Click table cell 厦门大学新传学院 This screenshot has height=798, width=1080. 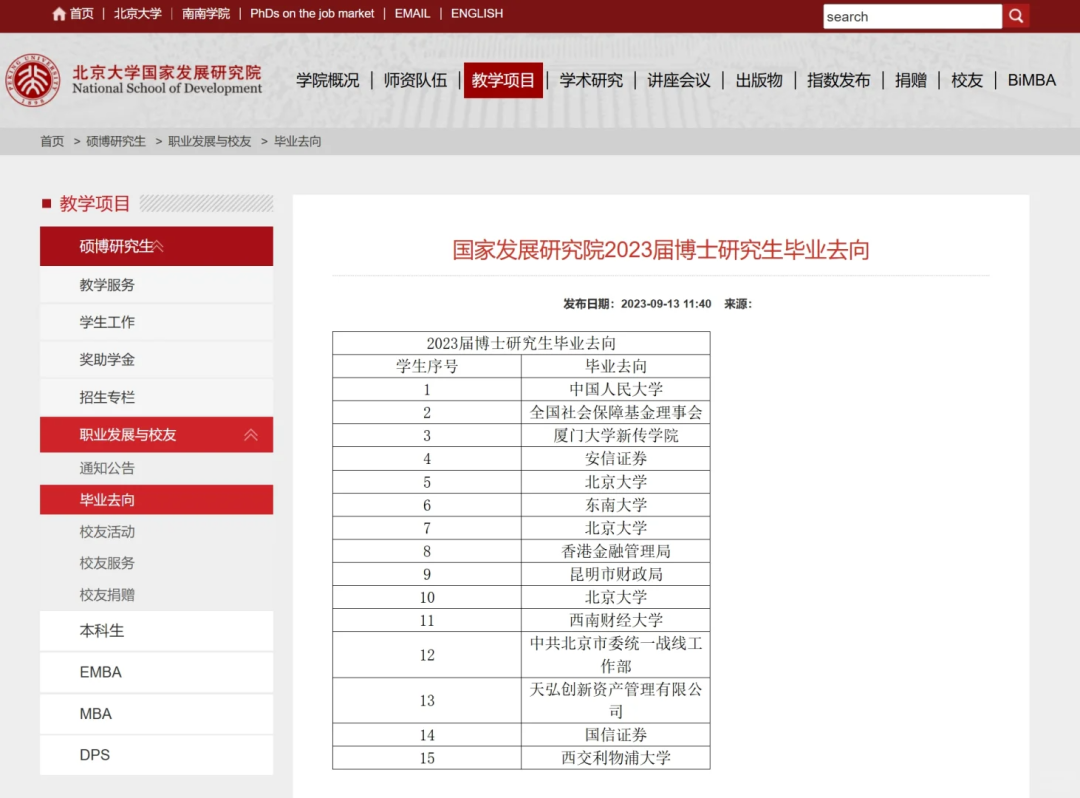616,436
